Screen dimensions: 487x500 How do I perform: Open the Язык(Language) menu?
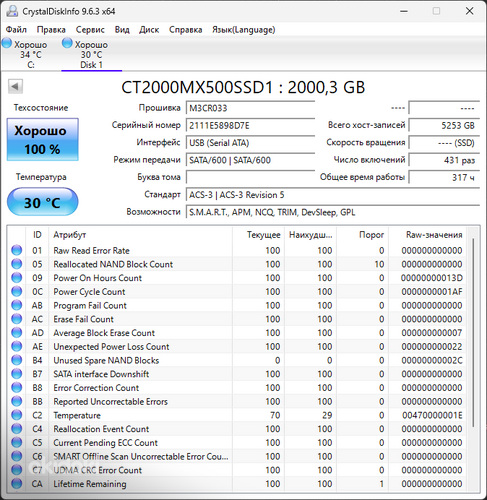coord(244,30)
